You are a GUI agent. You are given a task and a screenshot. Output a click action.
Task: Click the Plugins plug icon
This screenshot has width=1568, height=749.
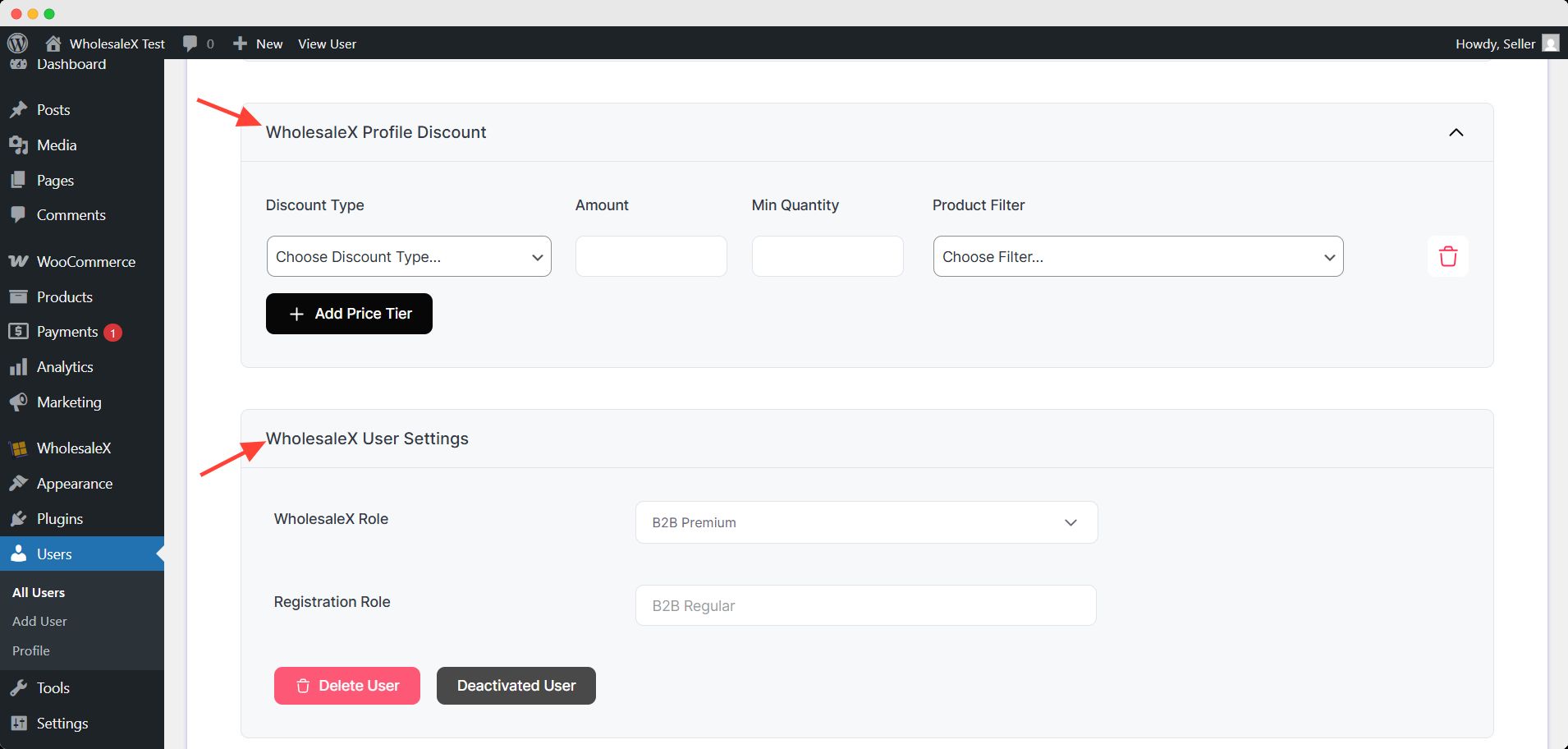[18, 518]
